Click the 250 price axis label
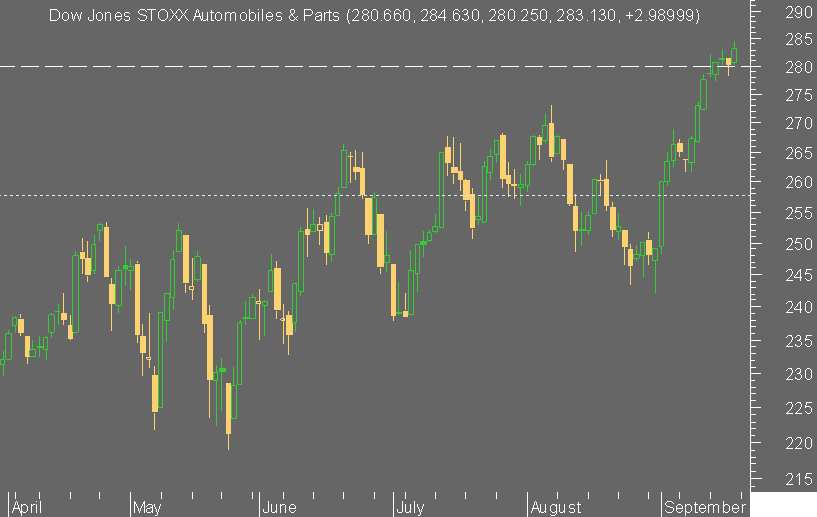 tap(799, 244)
